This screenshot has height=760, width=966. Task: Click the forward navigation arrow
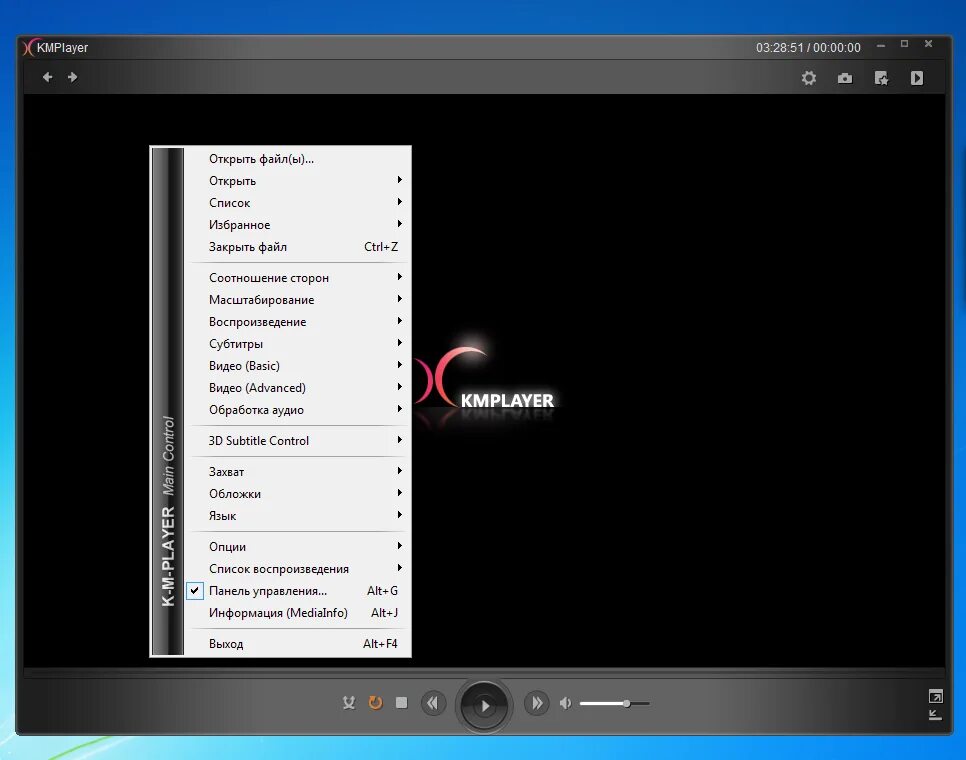coord(73,76)
